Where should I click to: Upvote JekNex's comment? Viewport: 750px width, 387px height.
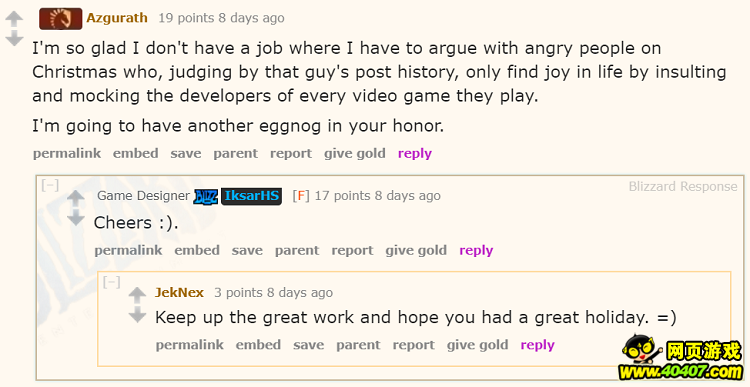tap(137, 295)
